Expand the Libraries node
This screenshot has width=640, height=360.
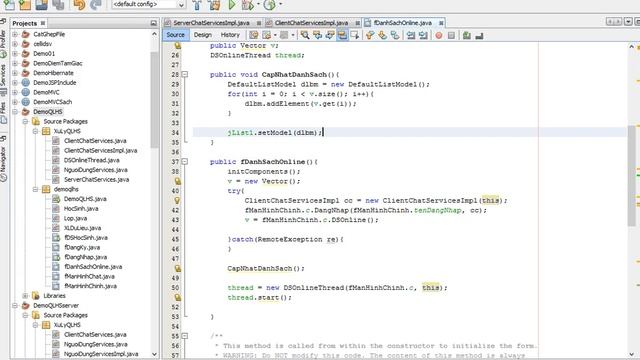[25, 296]
